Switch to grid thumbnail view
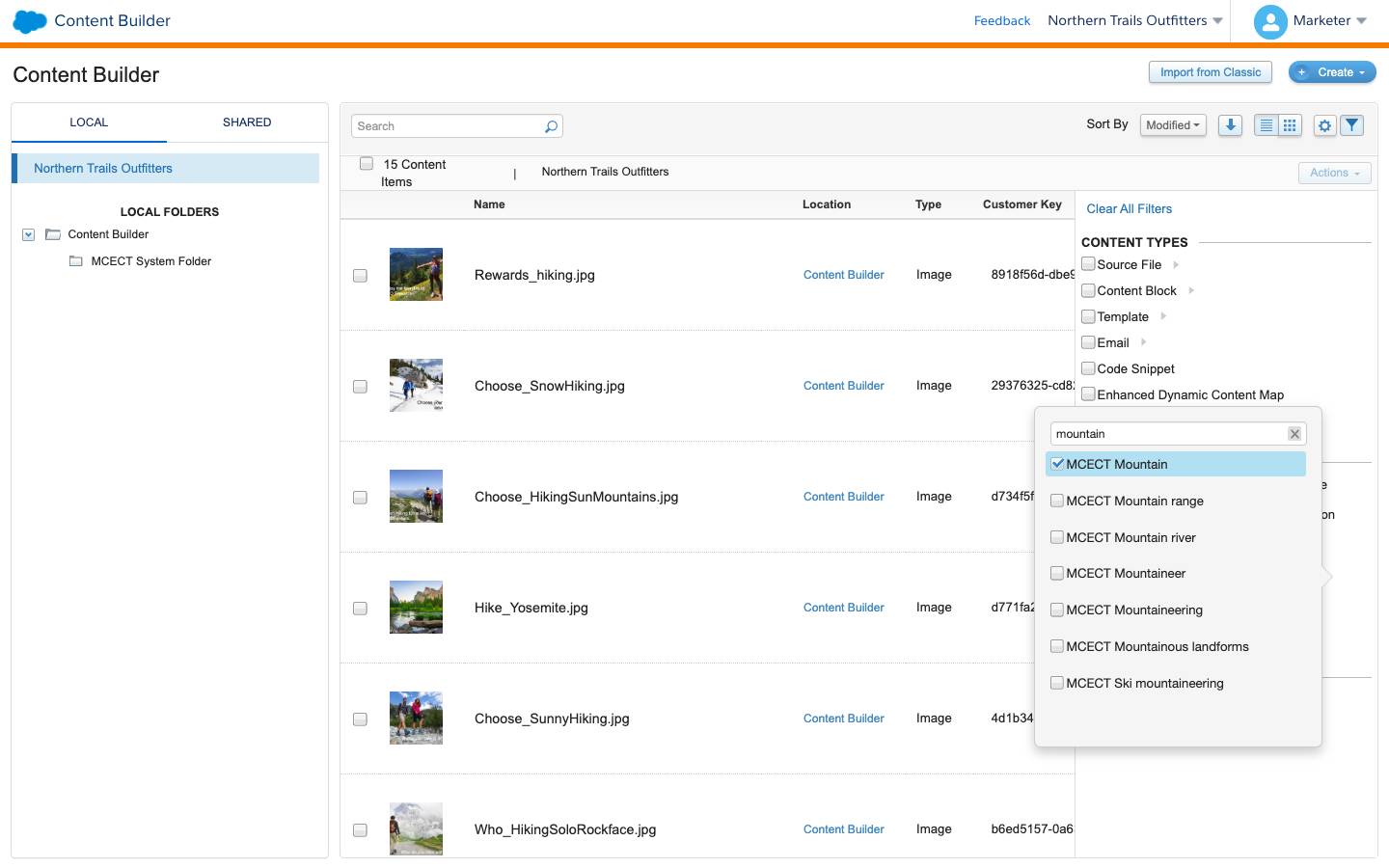 click(x=1290, y=125)
